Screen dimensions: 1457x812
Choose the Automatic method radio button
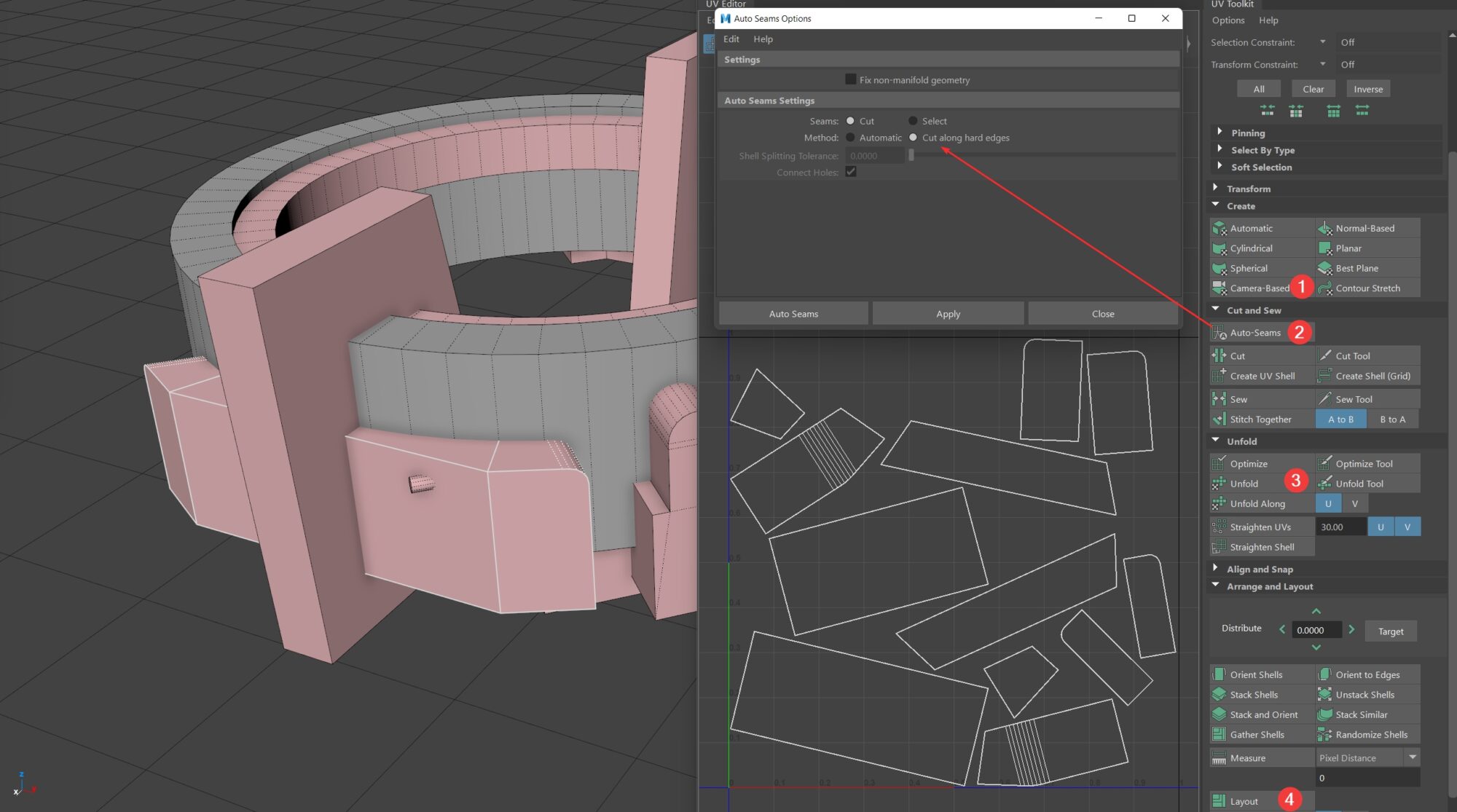(x=850, y=138)
